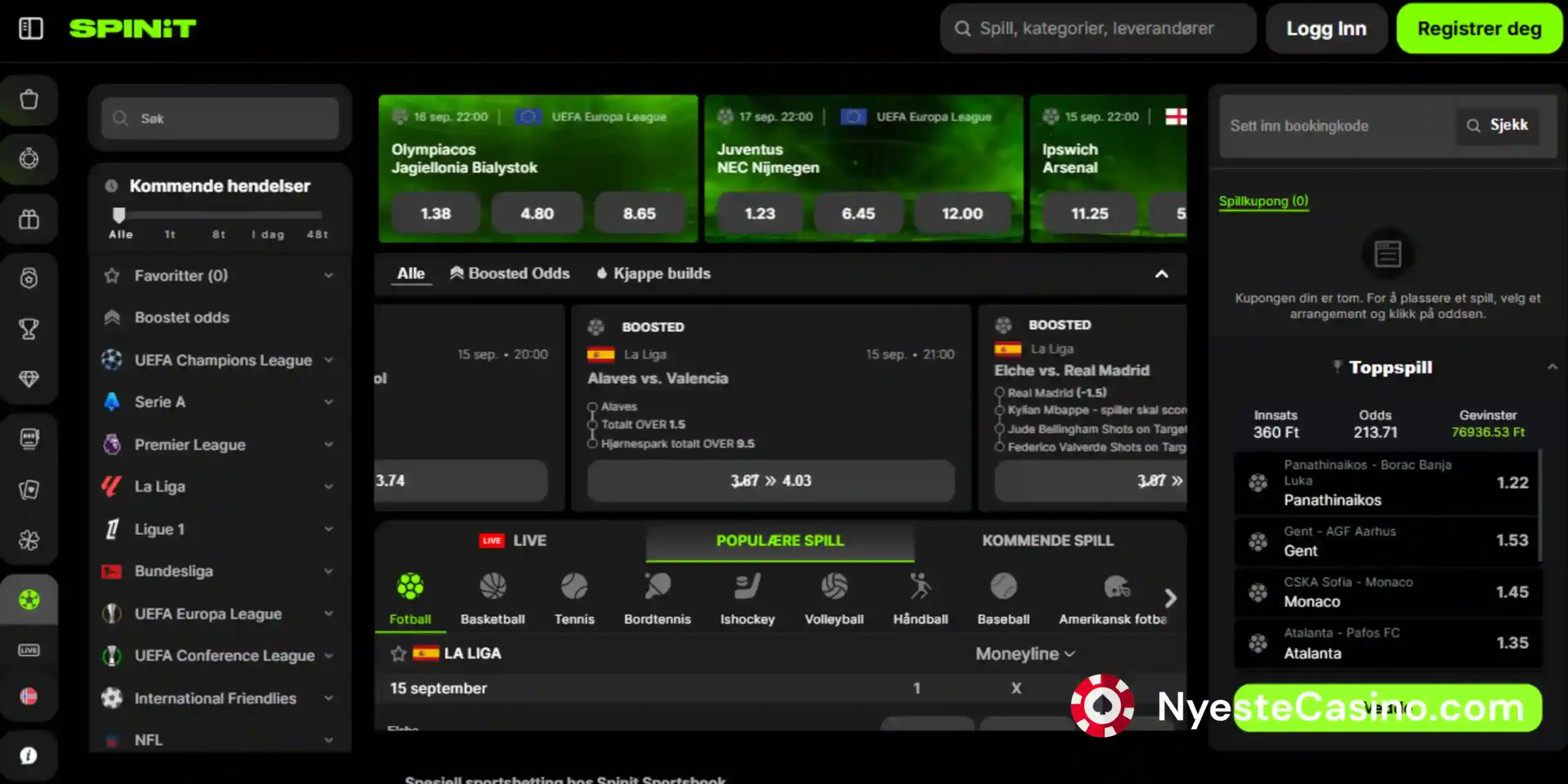
Task: Select the Bordtennis sport icon
Action: [x=657, y=599]
